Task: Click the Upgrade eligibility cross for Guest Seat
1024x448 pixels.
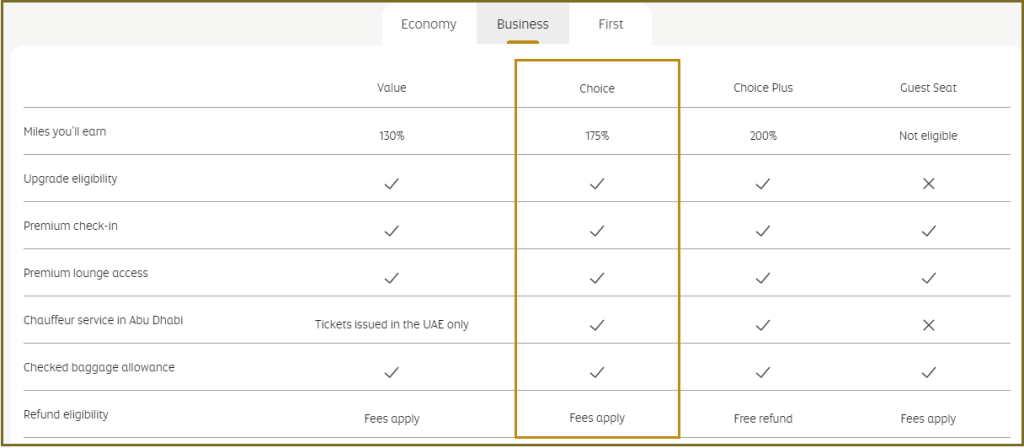Action: pyautogui.click(x=928, y=184)
